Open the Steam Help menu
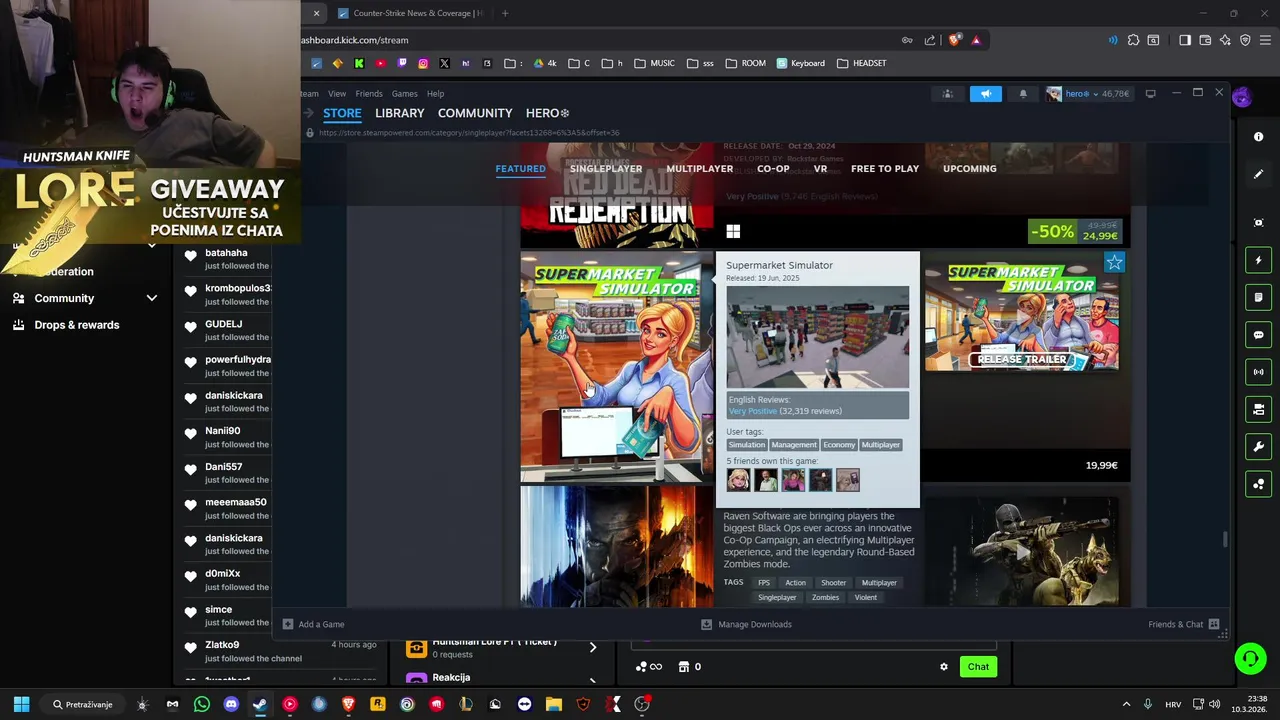The width and height of the screenshot is (1280, 720). 436,94
